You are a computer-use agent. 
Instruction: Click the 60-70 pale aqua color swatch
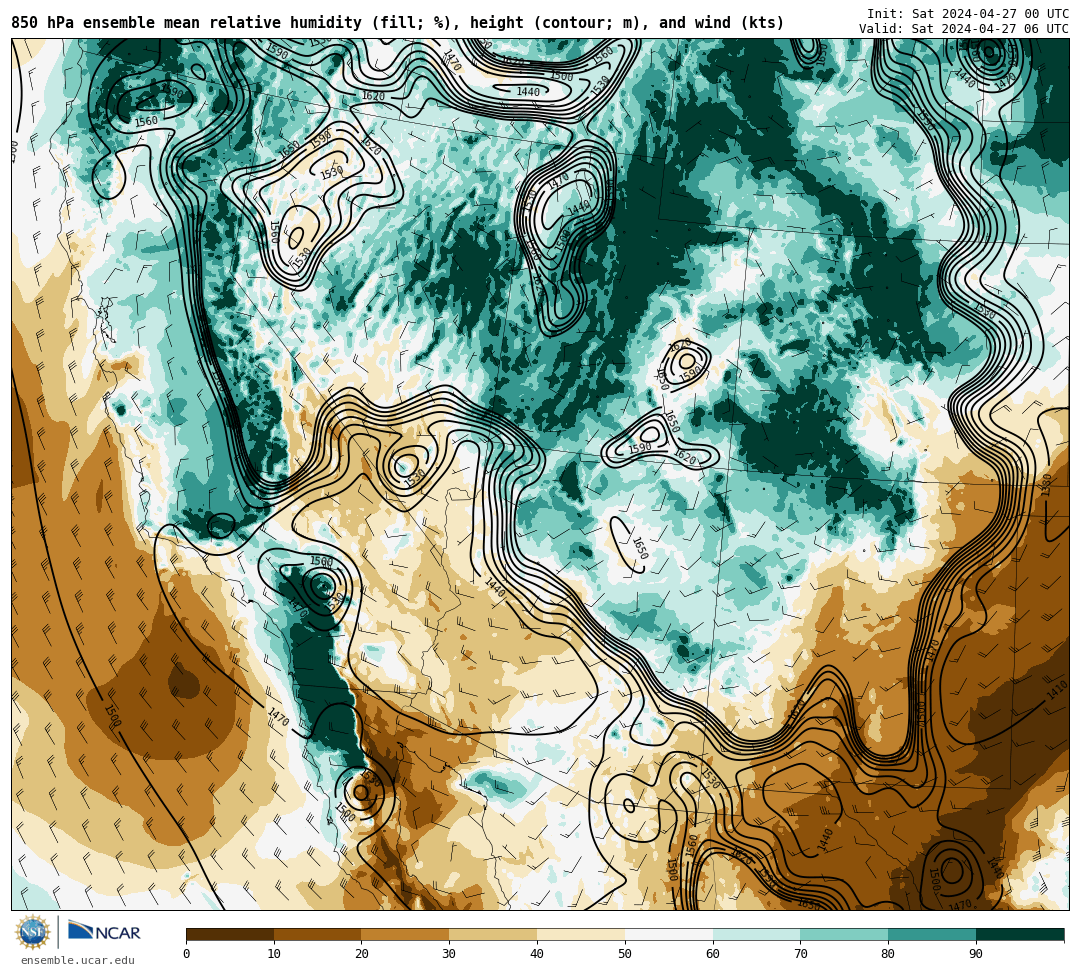pyautogui.click(x=756, y=934)
